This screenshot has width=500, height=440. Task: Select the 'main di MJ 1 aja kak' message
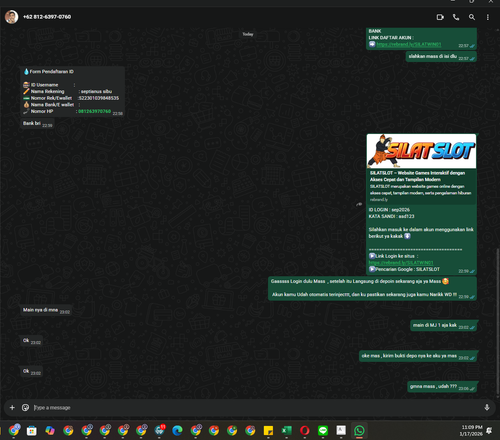click(444, 326)
